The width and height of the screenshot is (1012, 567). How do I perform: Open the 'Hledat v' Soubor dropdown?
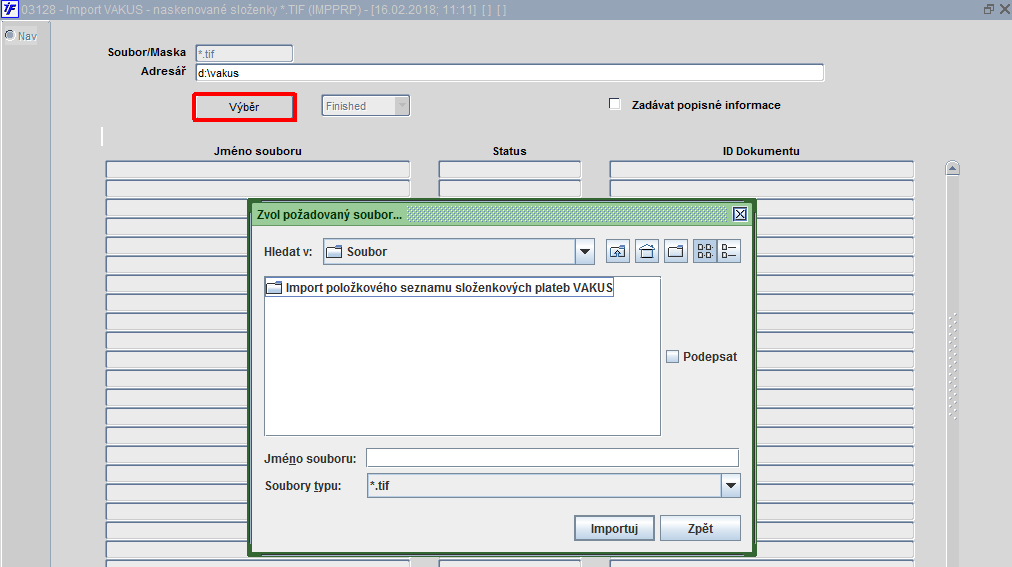click(x=585, y=252)
